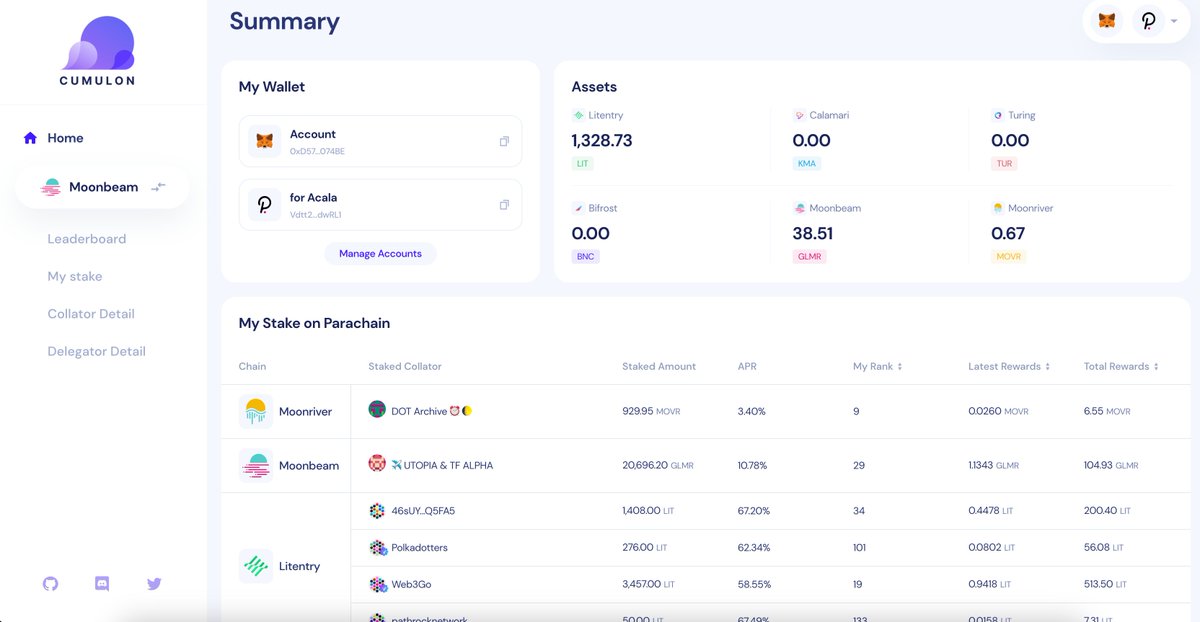Open Delegator Detail from the sidebar
Image resolution: width=1200 pixels, height=622 pixels.
(96, 351)
